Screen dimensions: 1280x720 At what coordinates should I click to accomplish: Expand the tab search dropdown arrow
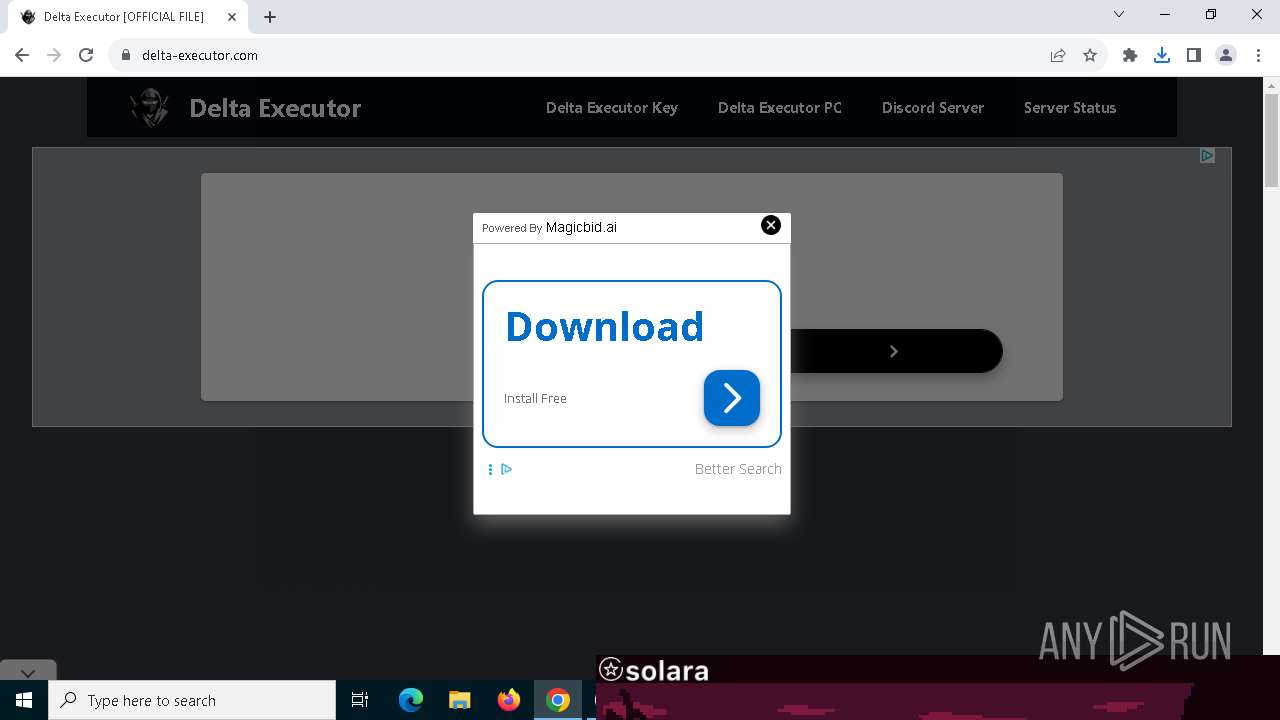point(1119,14)
